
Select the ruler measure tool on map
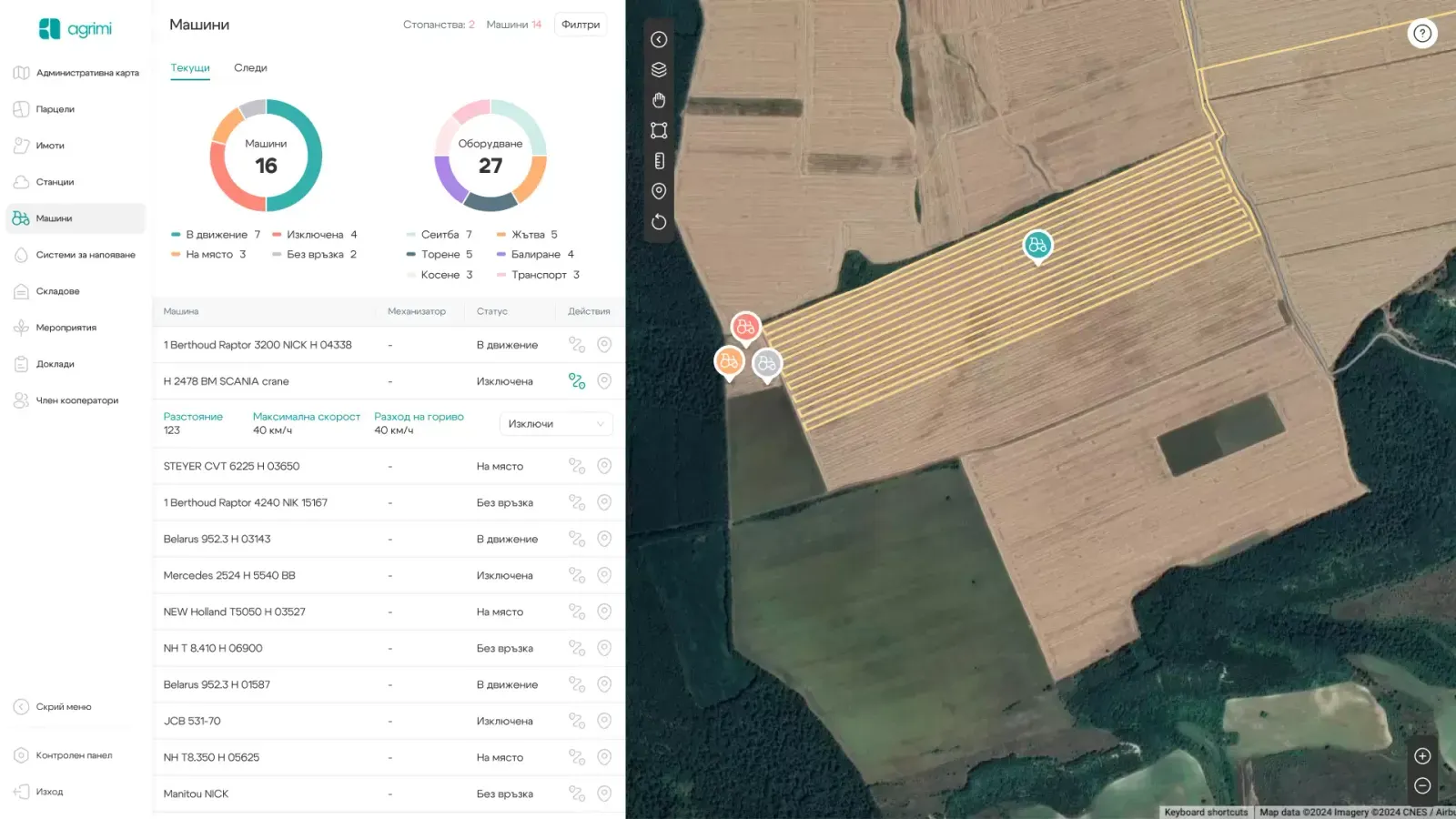tap(659, 161)
